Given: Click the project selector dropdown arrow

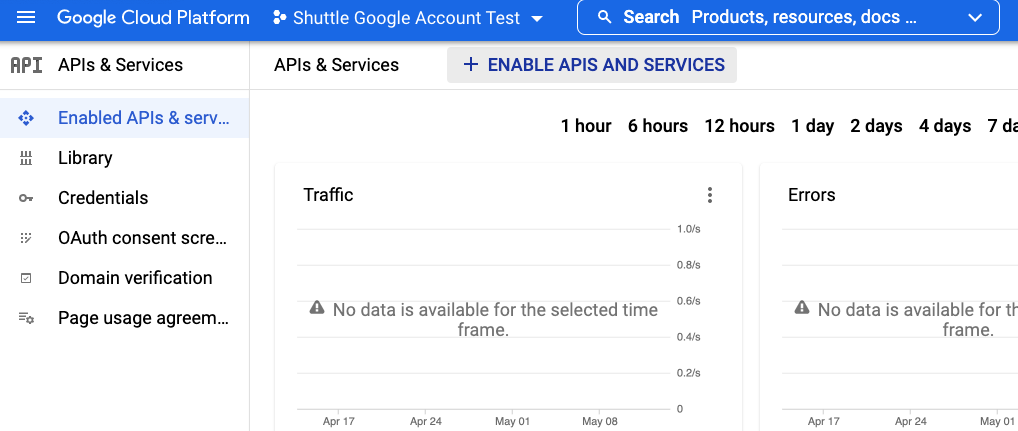Looking at the screenshot, I should (536, 19).
